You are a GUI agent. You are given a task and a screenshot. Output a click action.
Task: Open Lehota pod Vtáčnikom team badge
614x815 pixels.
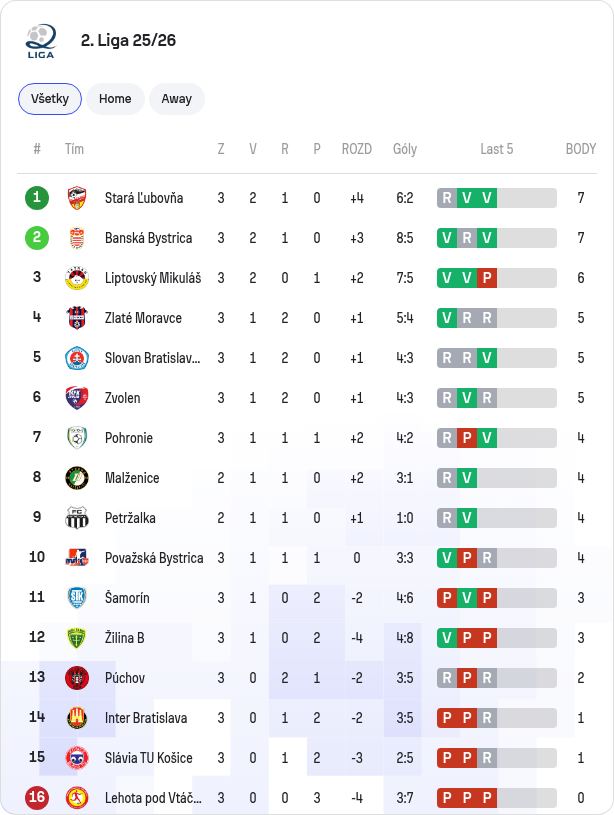coord(77,798)
